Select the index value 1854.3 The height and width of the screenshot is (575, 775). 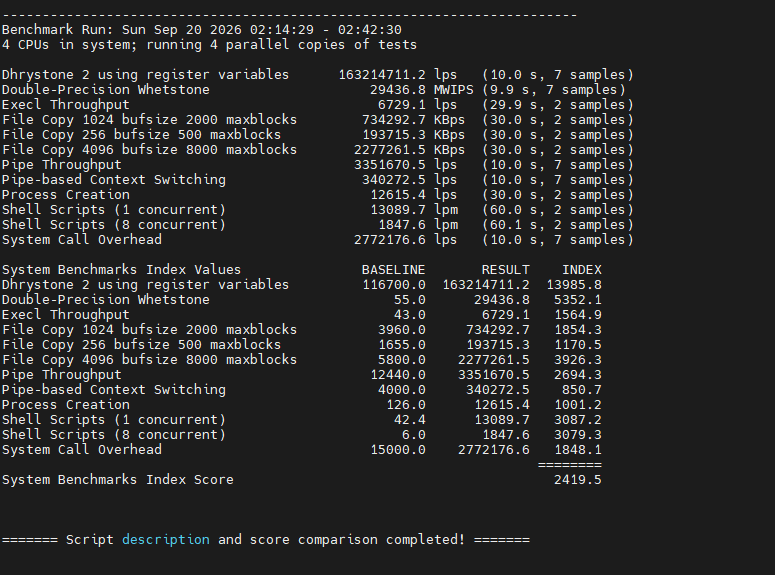click(x=578, y=330)
